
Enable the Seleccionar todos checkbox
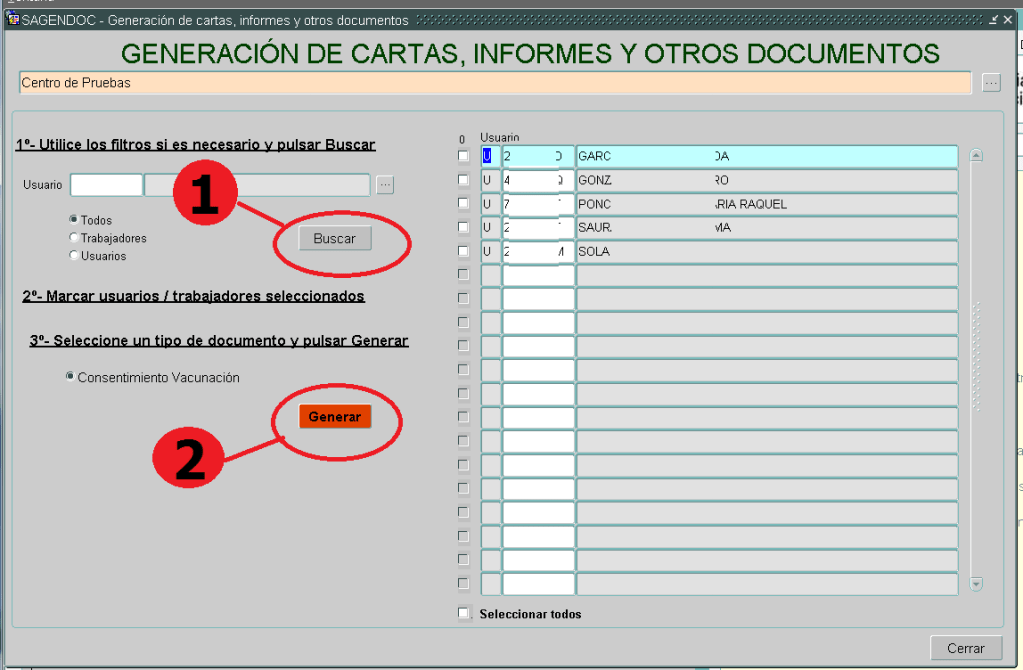click(x=462, y=613)
